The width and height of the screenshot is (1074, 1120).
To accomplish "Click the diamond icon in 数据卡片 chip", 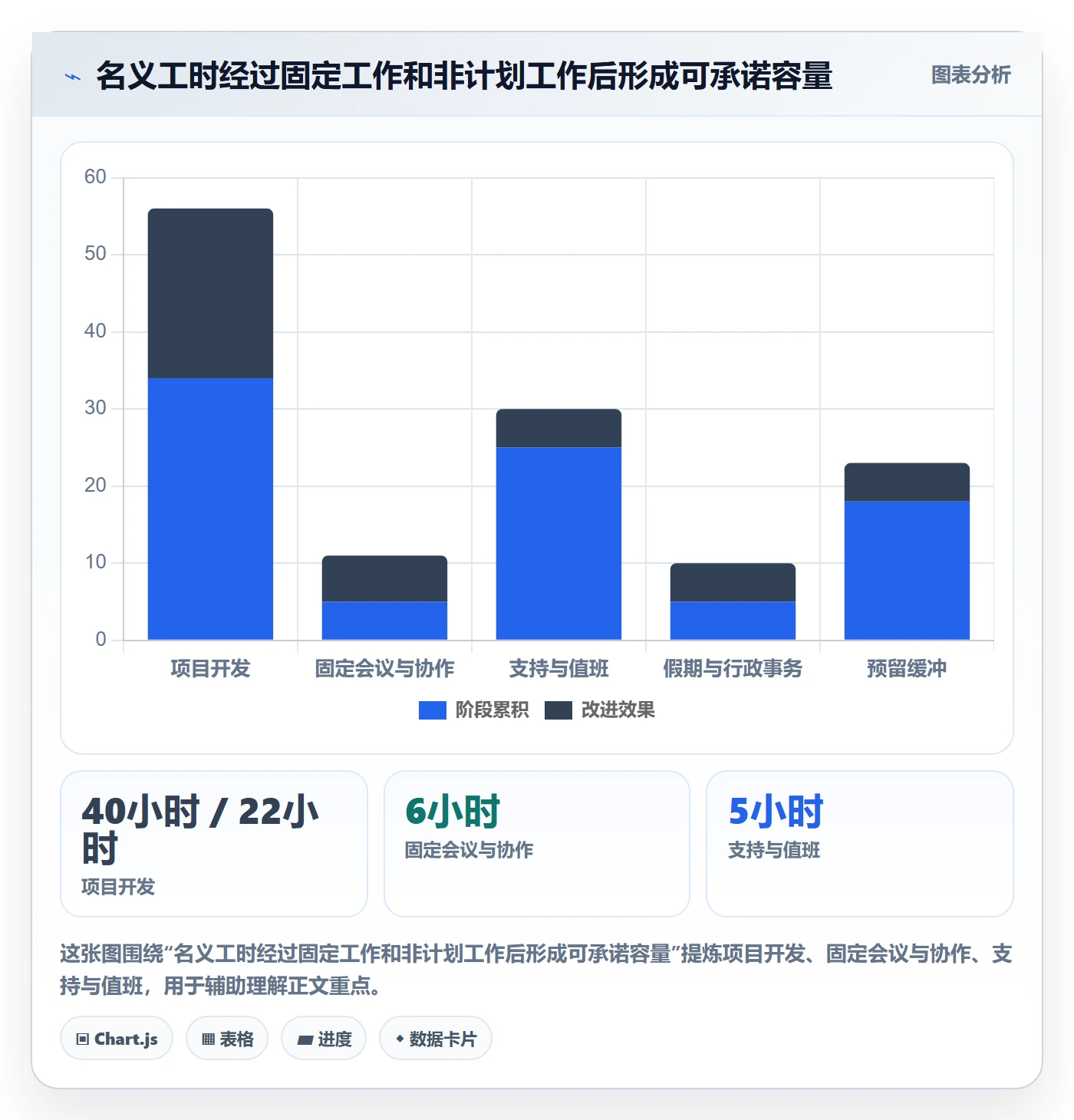I will point(399,1039).
